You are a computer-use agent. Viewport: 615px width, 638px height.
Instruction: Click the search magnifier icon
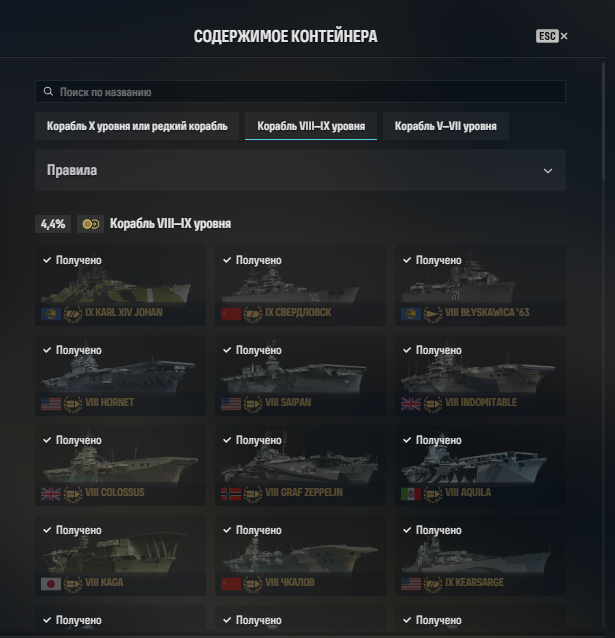(x=48, y=92)
